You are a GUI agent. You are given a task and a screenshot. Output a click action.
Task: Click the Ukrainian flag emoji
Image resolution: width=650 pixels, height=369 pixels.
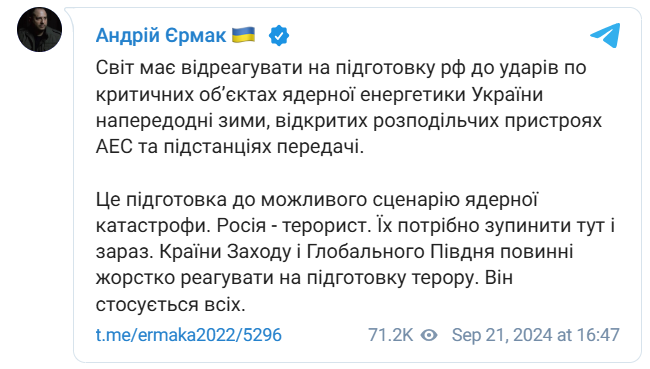243,35
